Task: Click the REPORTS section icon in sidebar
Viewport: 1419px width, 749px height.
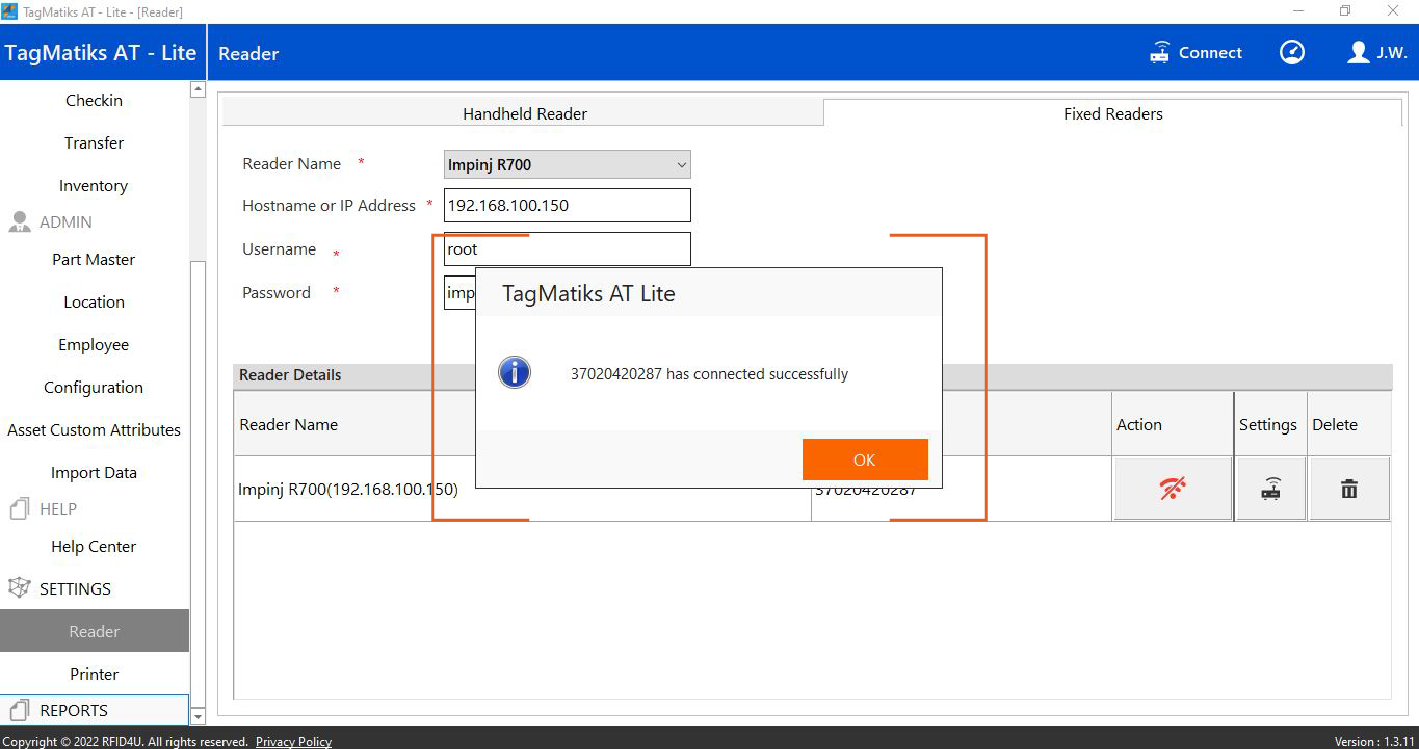Action: [18, 711]
